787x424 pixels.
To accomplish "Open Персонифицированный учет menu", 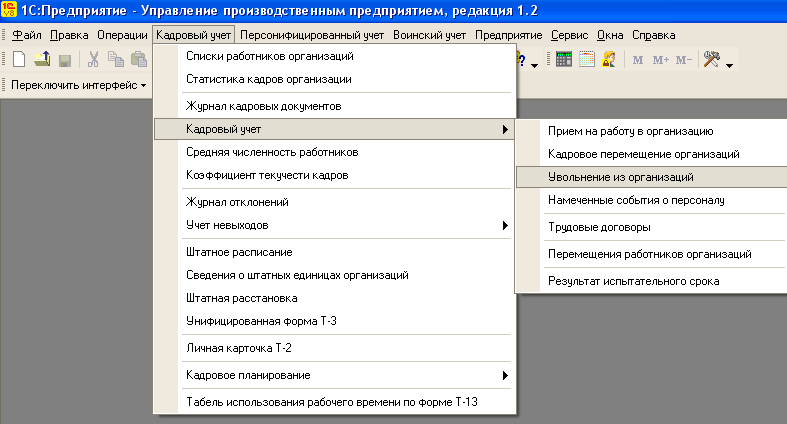I will point(312,35).
